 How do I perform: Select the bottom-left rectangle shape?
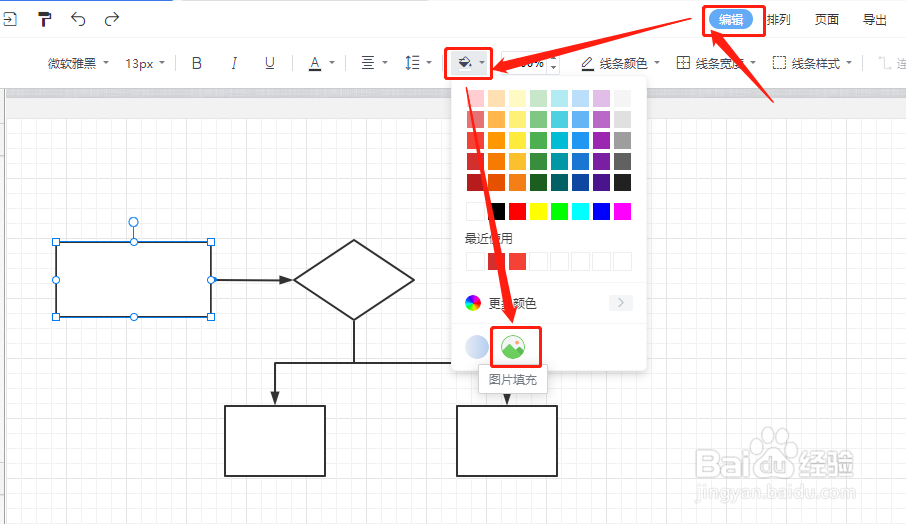[275, 441]
